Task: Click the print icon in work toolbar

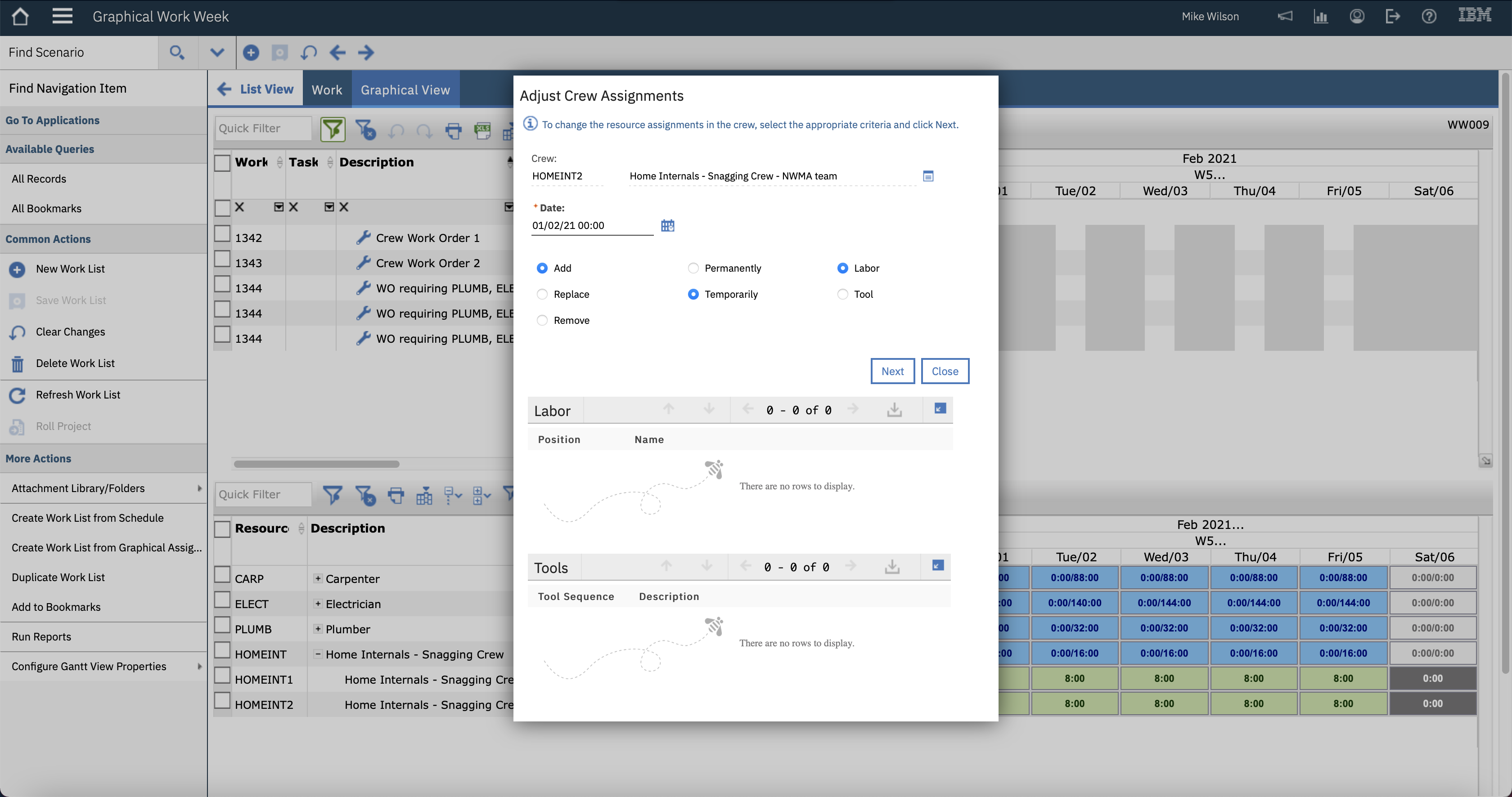Action: 453,130
